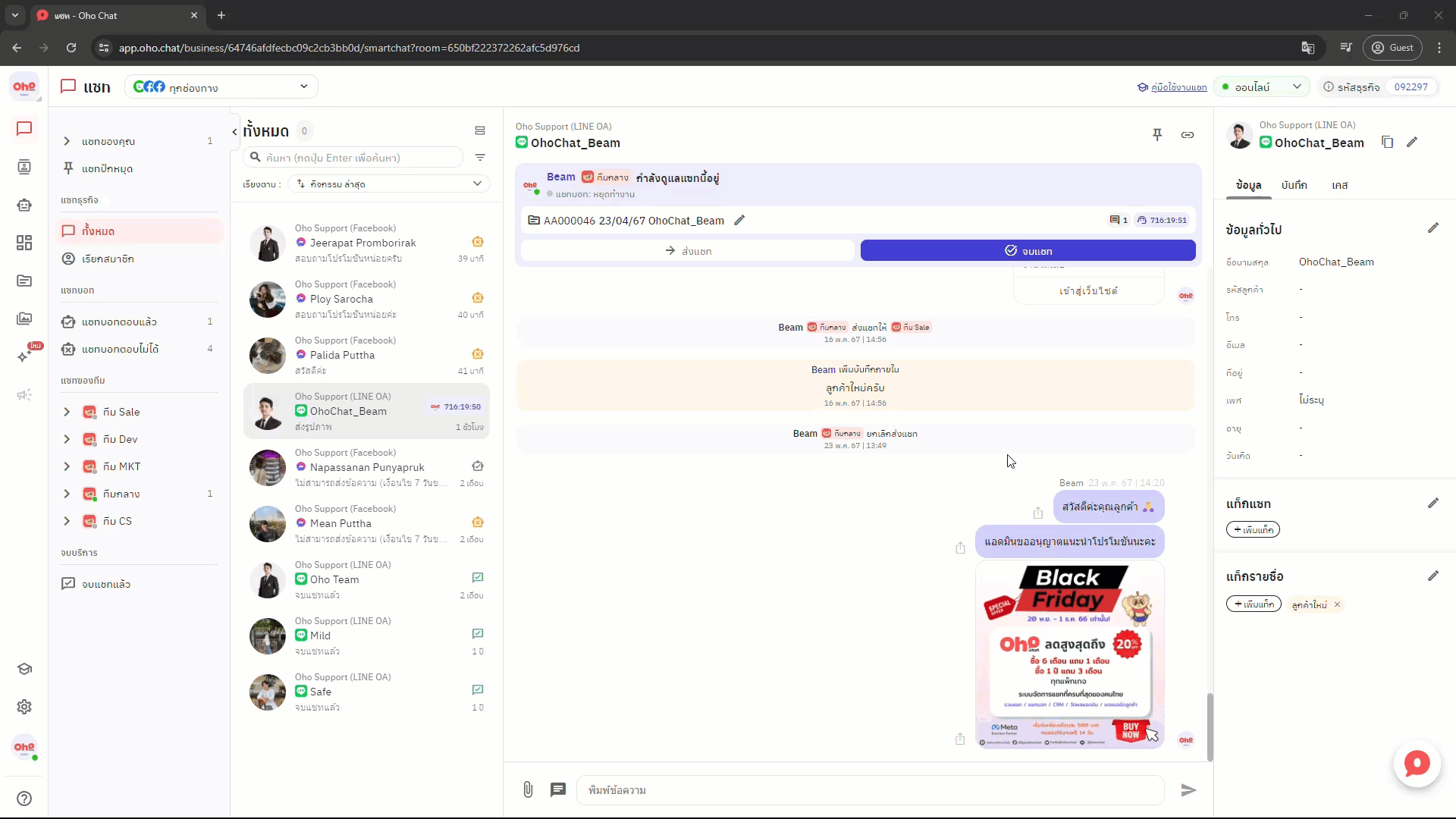This screenshot has height=819, width=1456.
Task: Expand ทีม Sale team
Action: point(67,412)
